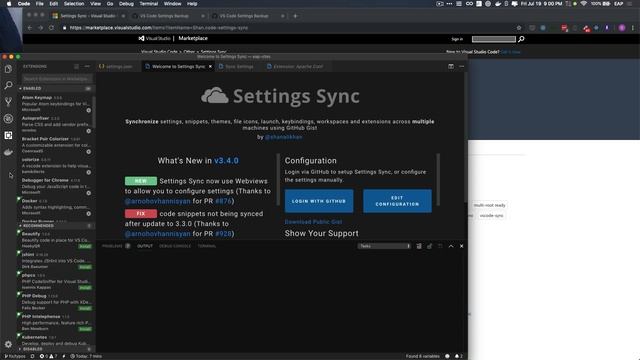The height and width of the screenshot is (360, 640).
Task: Install the jshint extension
Action: (x=85, y=267)
